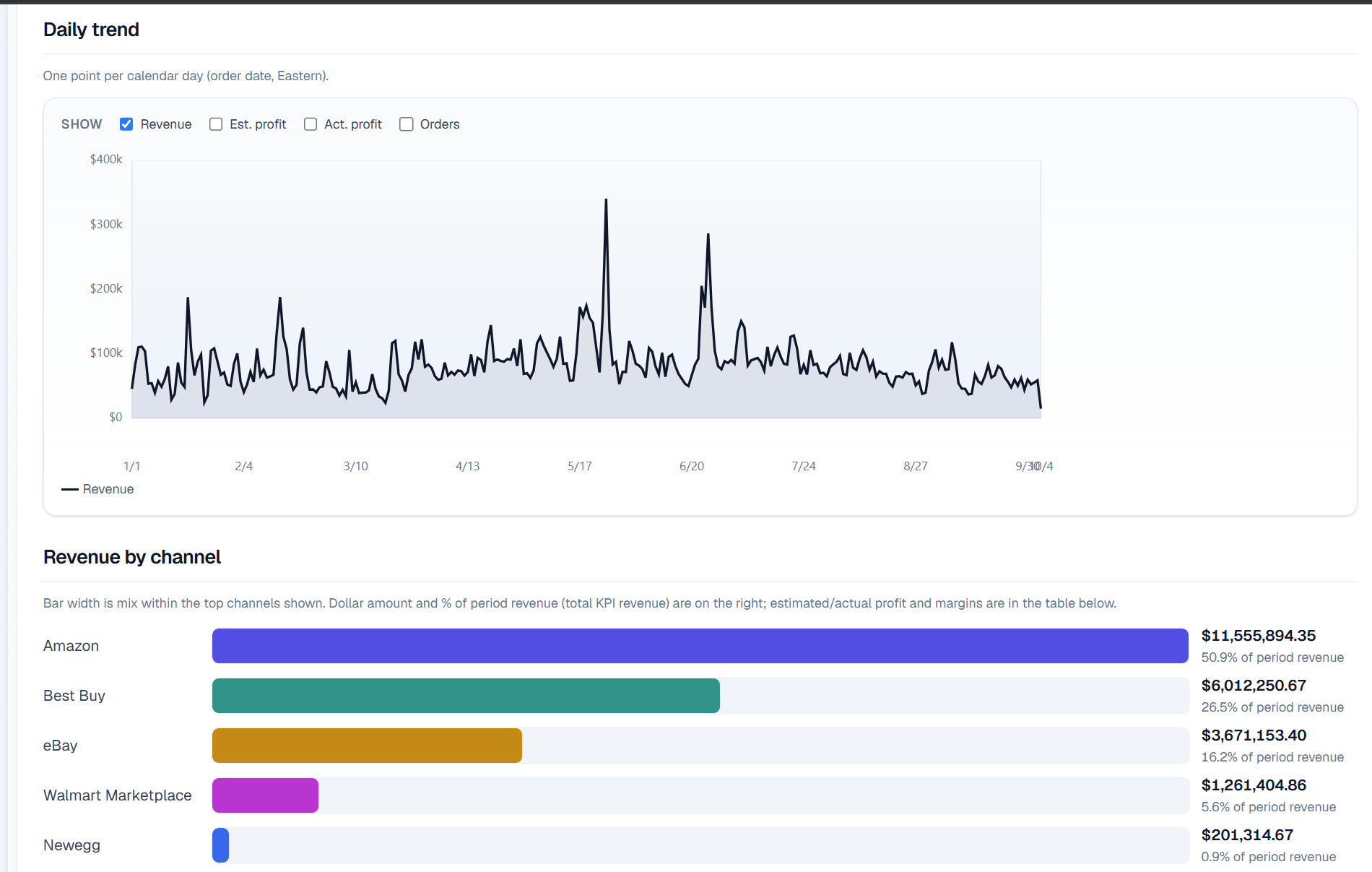Click the 7/24 x-axis date label
Image resolution: width=1372 pixels, height=872 pixels.
pyautogui.click(x=804, y=467)
